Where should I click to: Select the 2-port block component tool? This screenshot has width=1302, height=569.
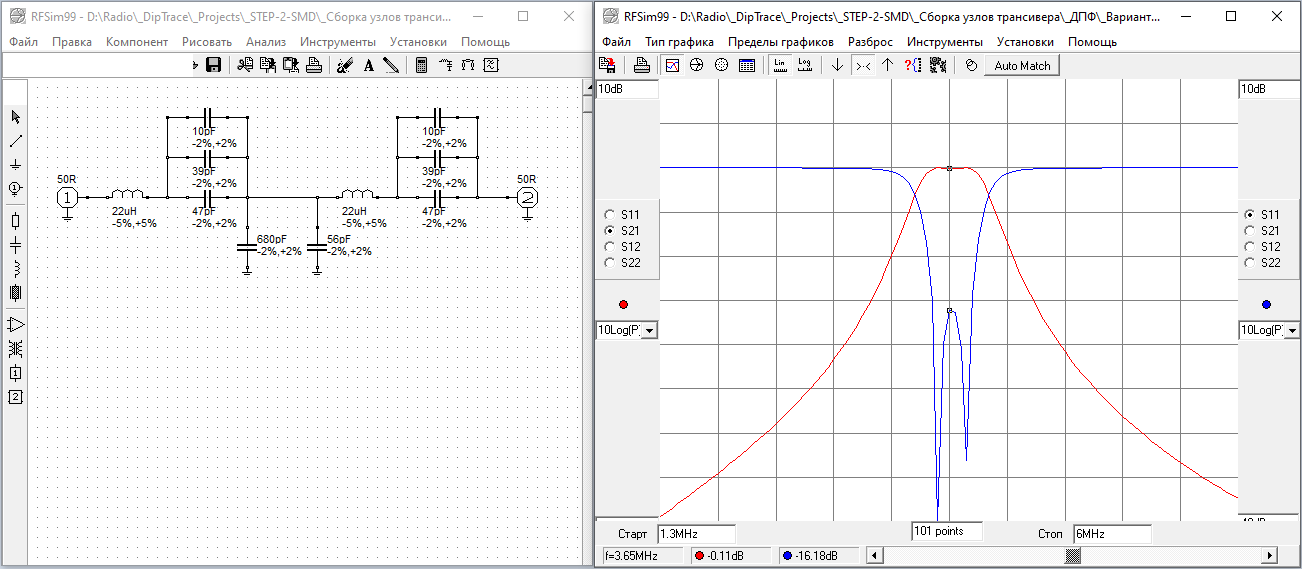click(15, 397)
